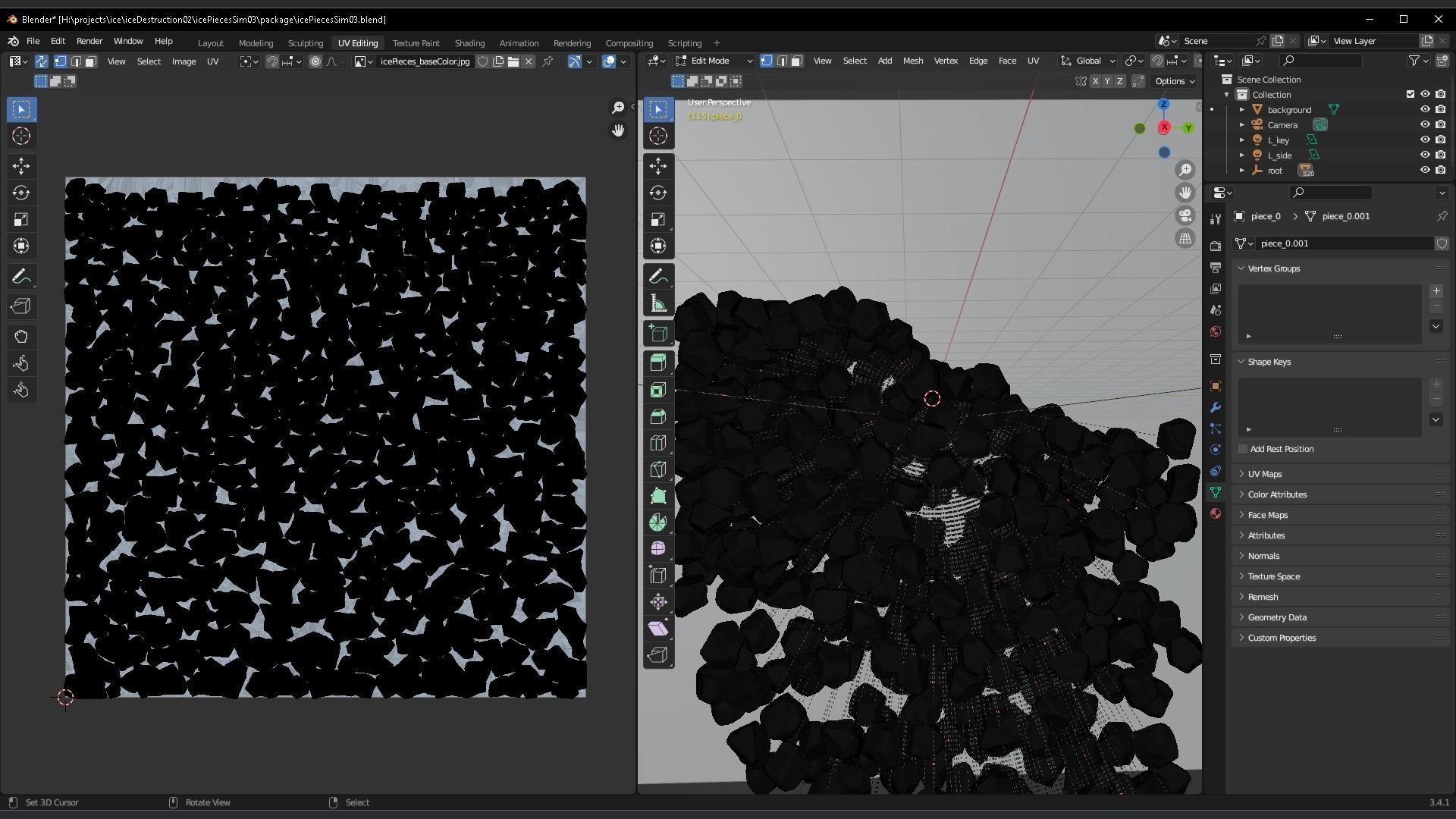Open the Edit Mode dropdown
Viewport: 1456px width, 819px height.
tap(714, 61)
